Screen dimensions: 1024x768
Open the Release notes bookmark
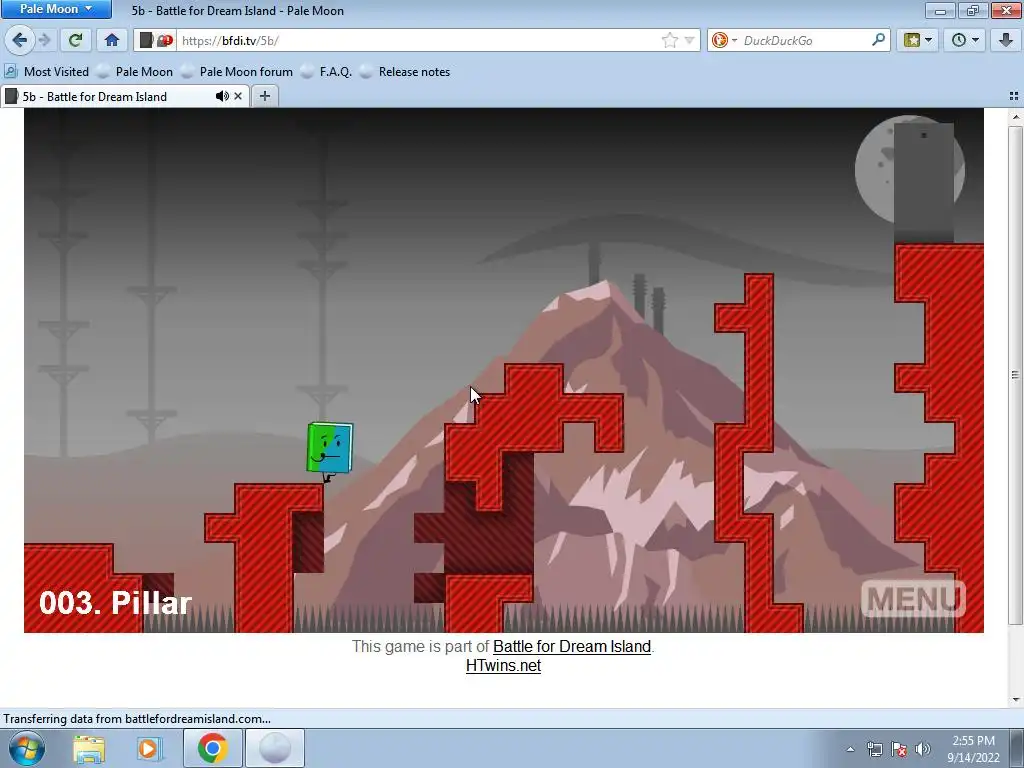coord(406,72)
